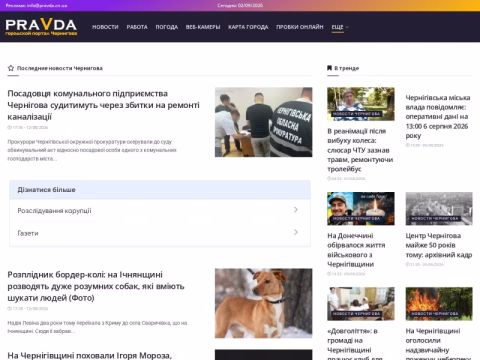Open the КАРТА ГОРОДА menu item
Viewport: 480px width, 360px height.
(248, 27)
